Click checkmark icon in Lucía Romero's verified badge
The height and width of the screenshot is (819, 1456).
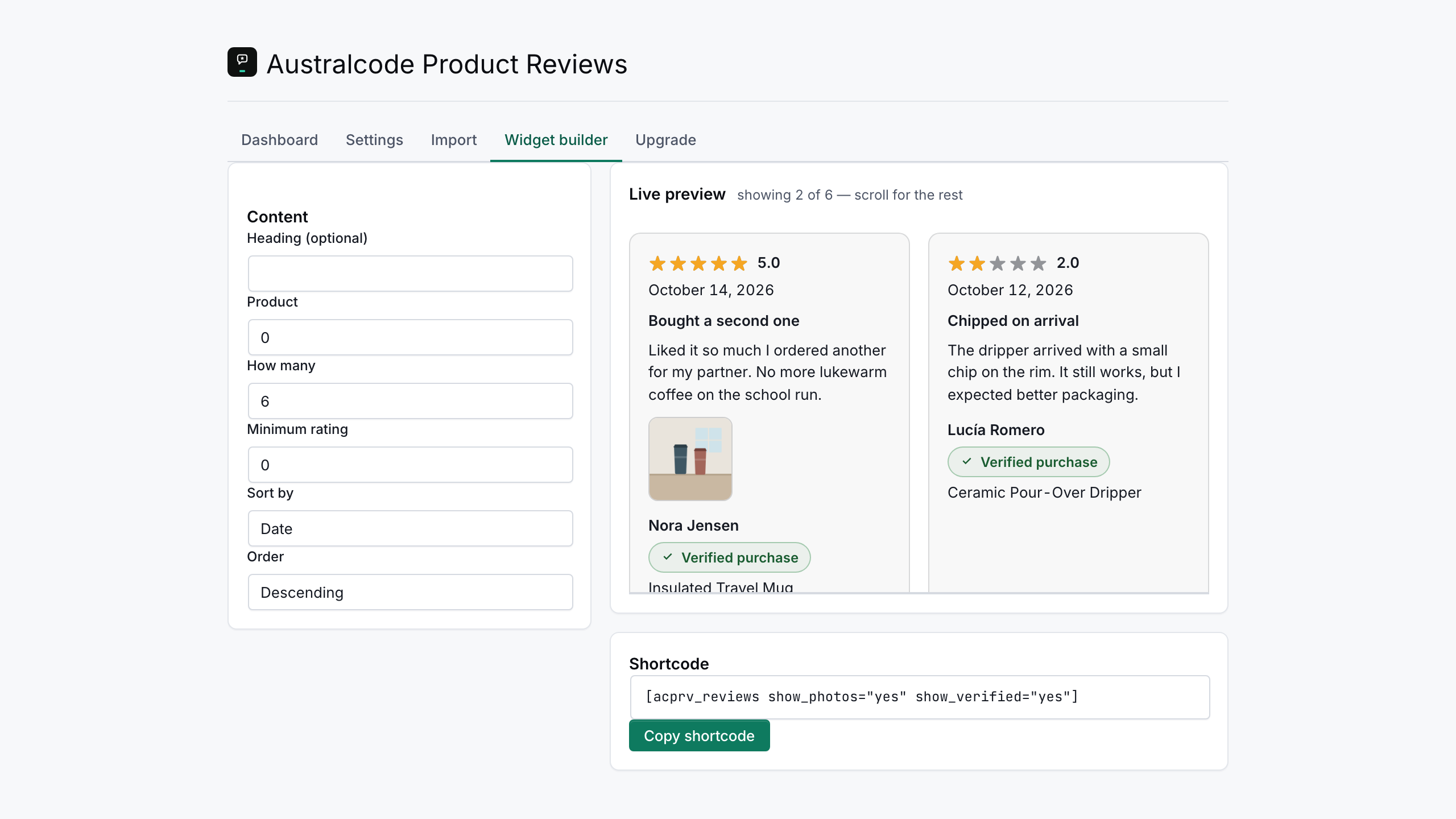[x=967, y=461]
